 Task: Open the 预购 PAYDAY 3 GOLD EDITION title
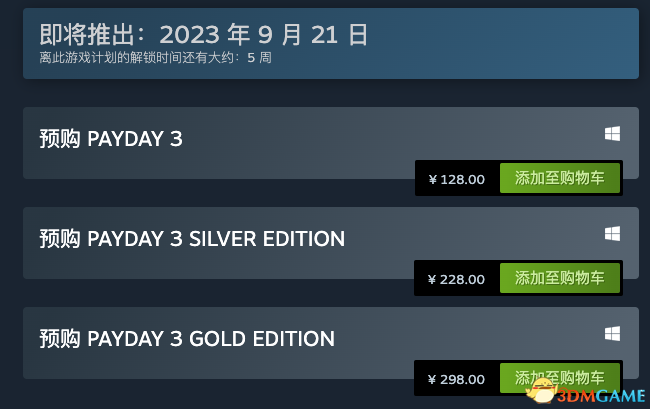point(186,338)
